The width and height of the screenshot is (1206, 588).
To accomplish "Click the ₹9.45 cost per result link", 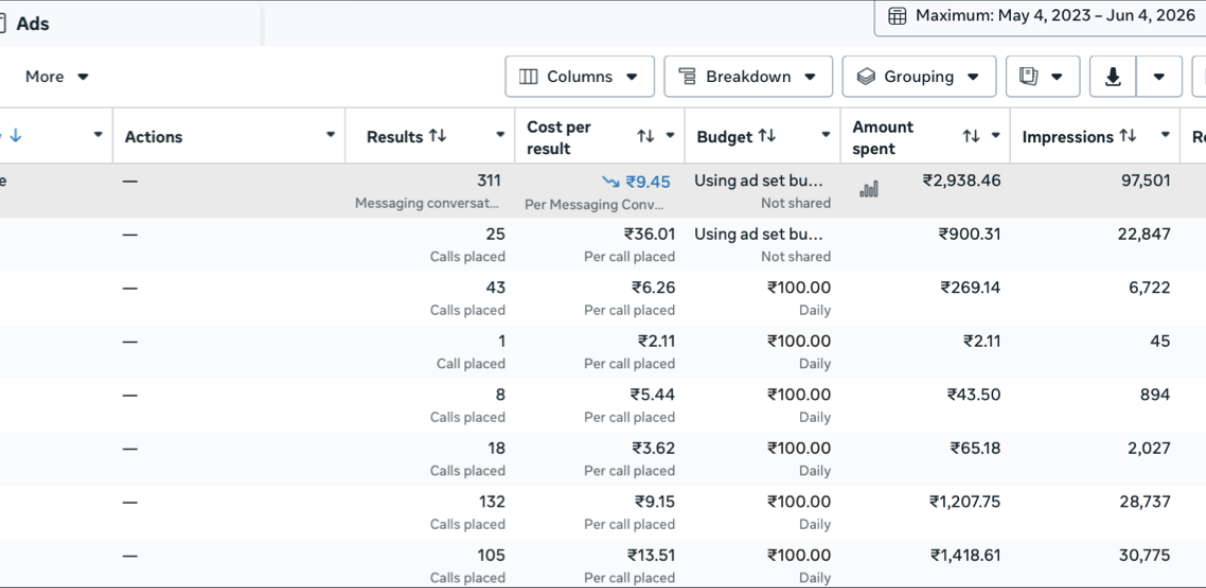I will (x=648, y=182).
